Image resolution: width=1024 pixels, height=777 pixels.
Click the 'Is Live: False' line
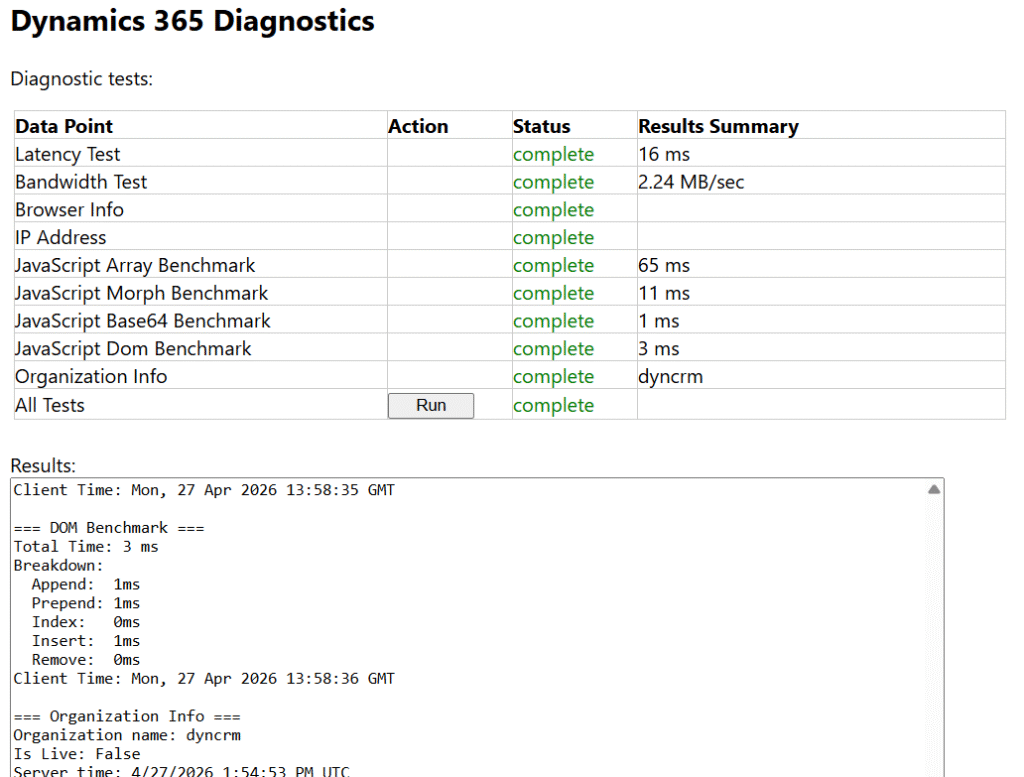(x=77, y=754)
